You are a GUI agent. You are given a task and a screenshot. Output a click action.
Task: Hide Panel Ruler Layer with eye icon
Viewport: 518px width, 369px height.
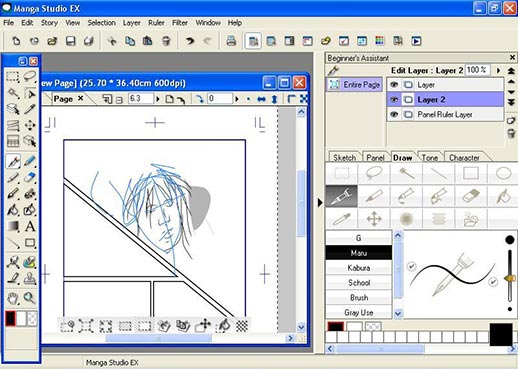pyautogui.click(x=394, y=114)
